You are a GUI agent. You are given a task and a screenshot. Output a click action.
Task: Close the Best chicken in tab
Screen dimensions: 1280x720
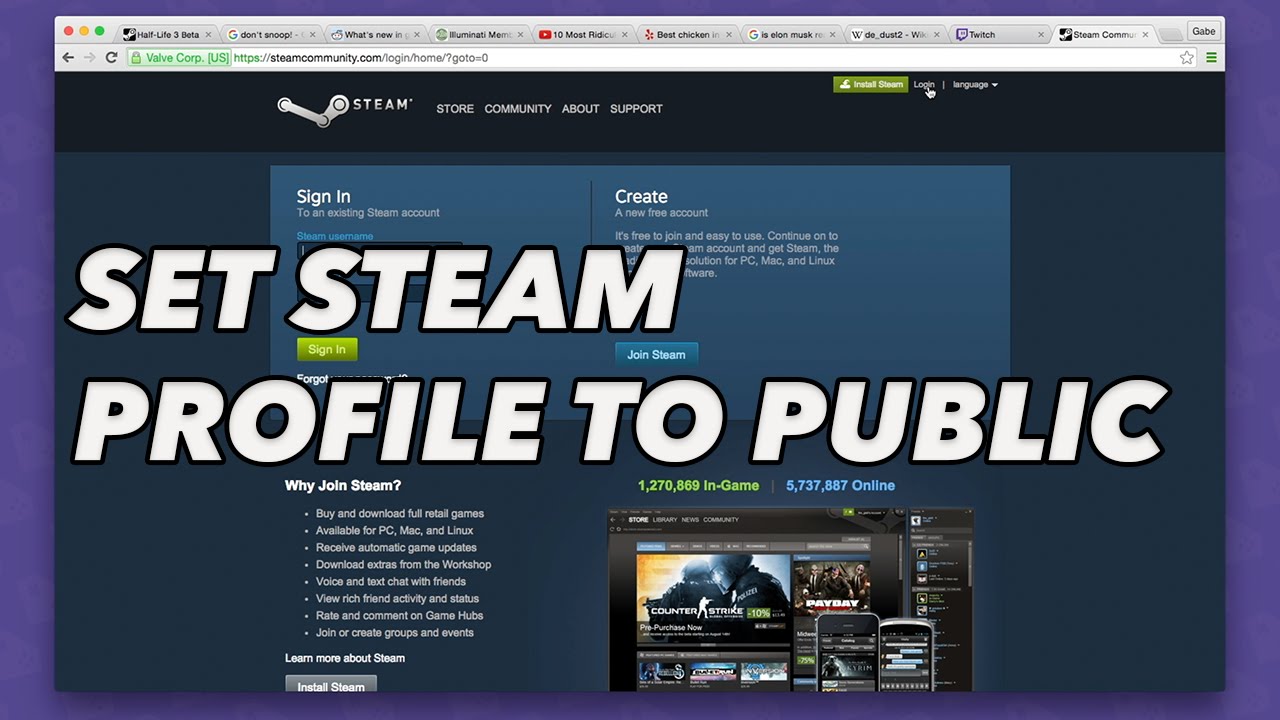pos(728,35)
